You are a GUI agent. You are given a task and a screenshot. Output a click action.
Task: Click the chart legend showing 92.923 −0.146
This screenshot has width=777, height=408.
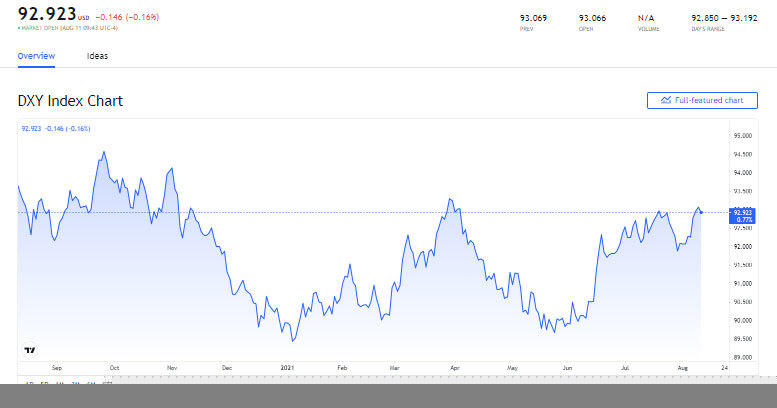pyautogui.click(x=56, y=128)
